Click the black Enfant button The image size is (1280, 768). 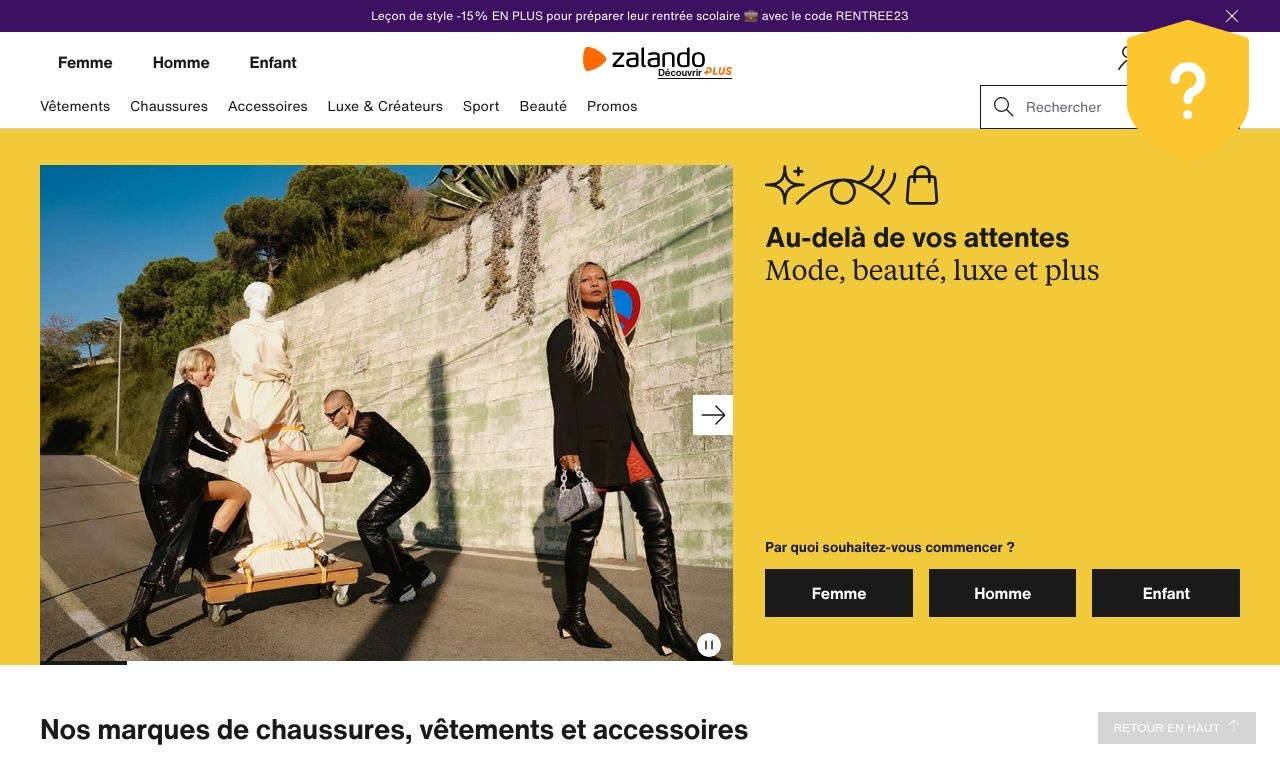1166,593
